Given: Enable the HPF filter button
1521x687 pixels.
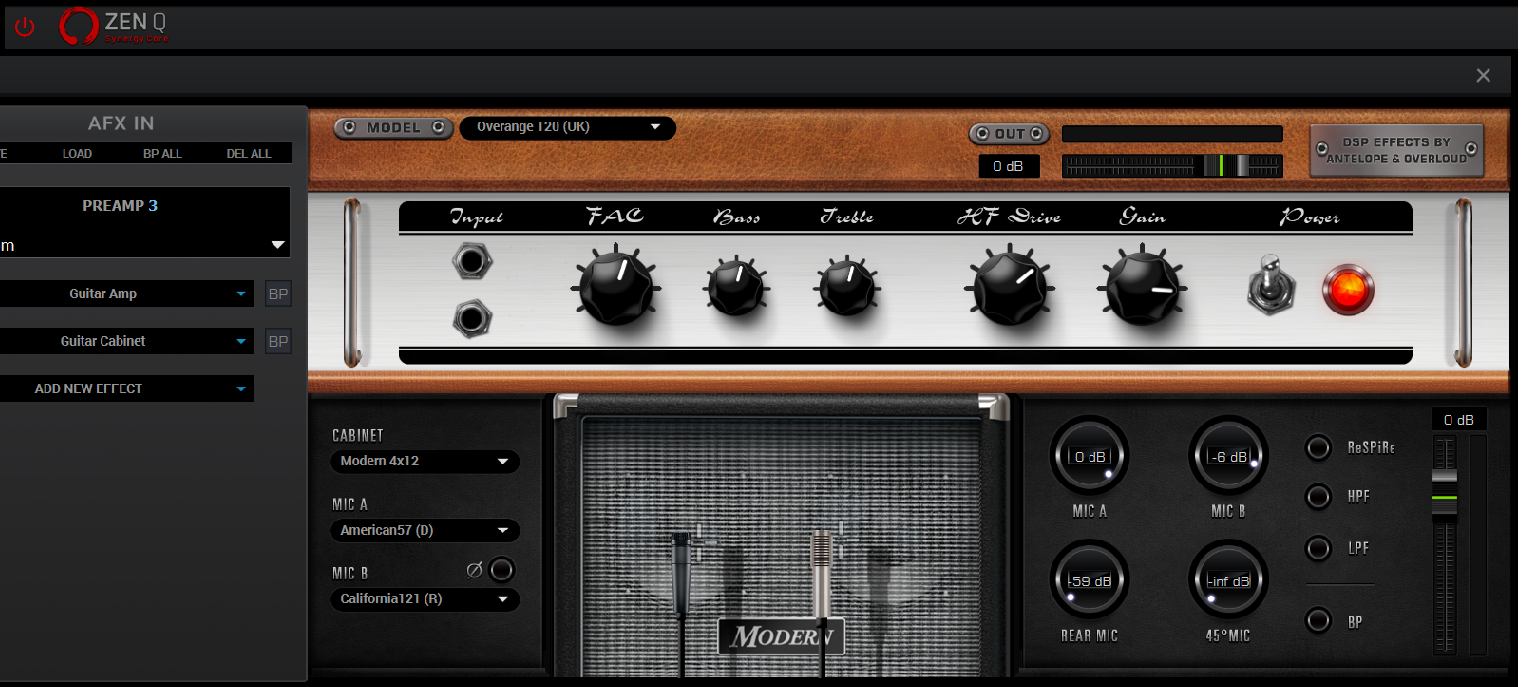Looking at the screenshot, I should [1319, 496].
